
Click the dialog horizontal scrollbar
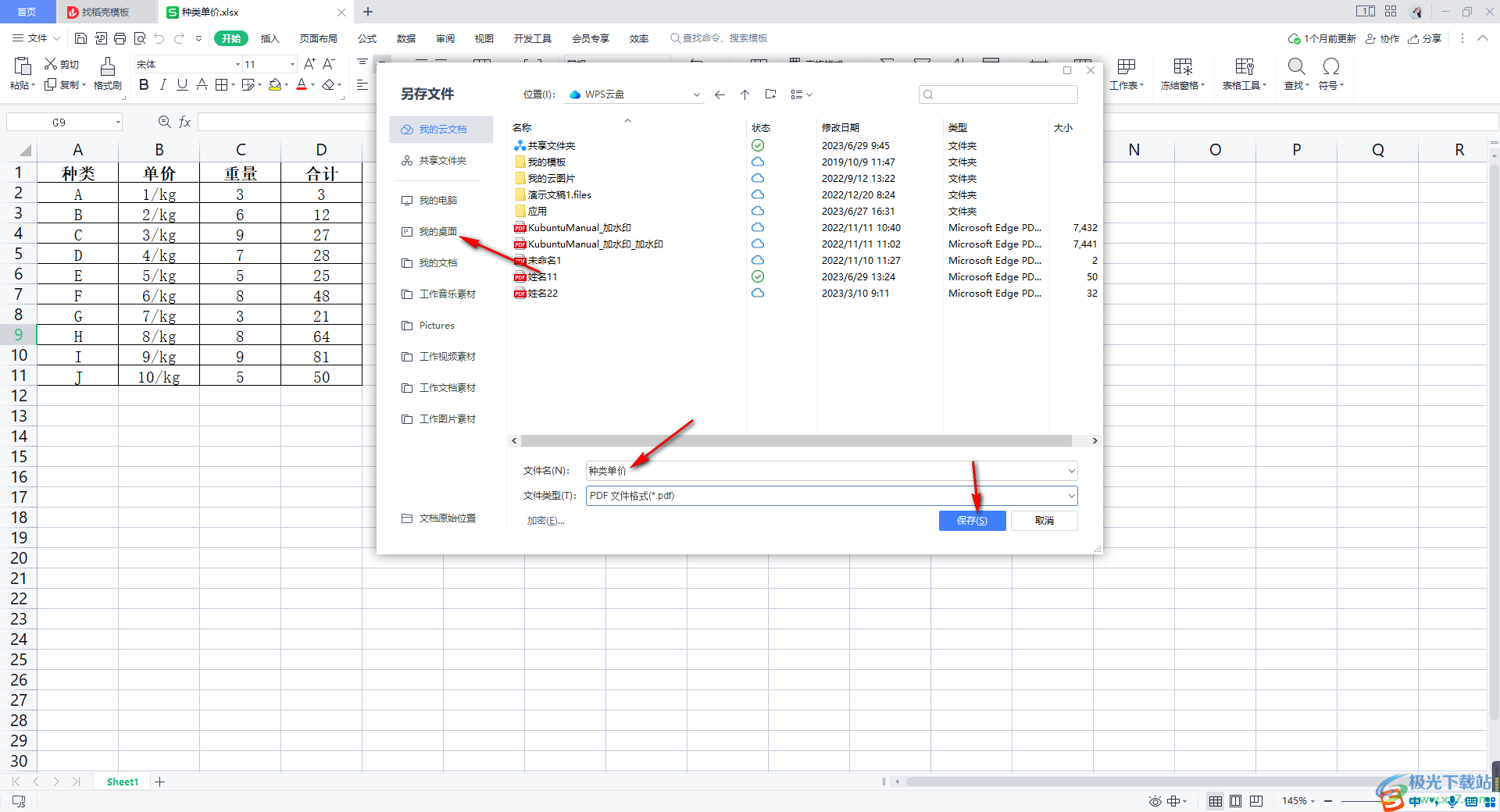(x=796, y=441)
